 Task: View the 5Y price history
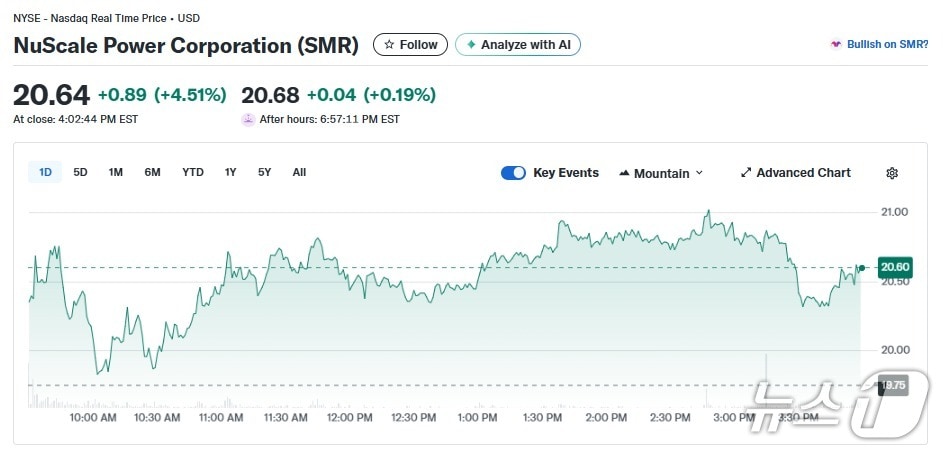pyautogui.click(x=264, y=172)
